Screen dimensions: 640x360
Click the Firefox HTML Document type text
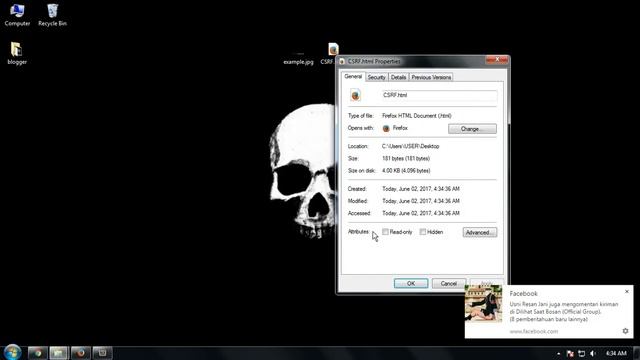(x=417, y=116)
